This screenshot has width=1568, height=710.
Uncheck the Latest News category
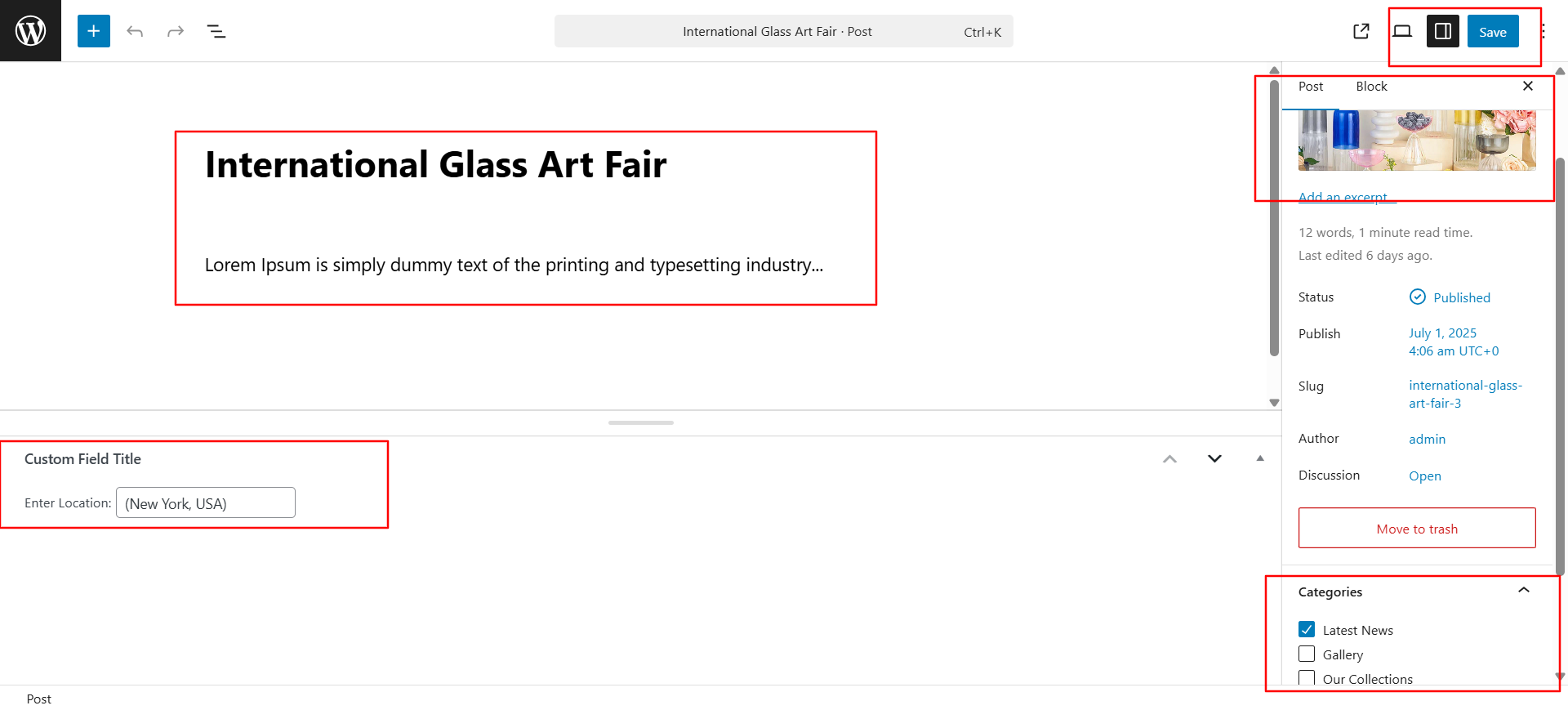click(x=1307, y=630)
